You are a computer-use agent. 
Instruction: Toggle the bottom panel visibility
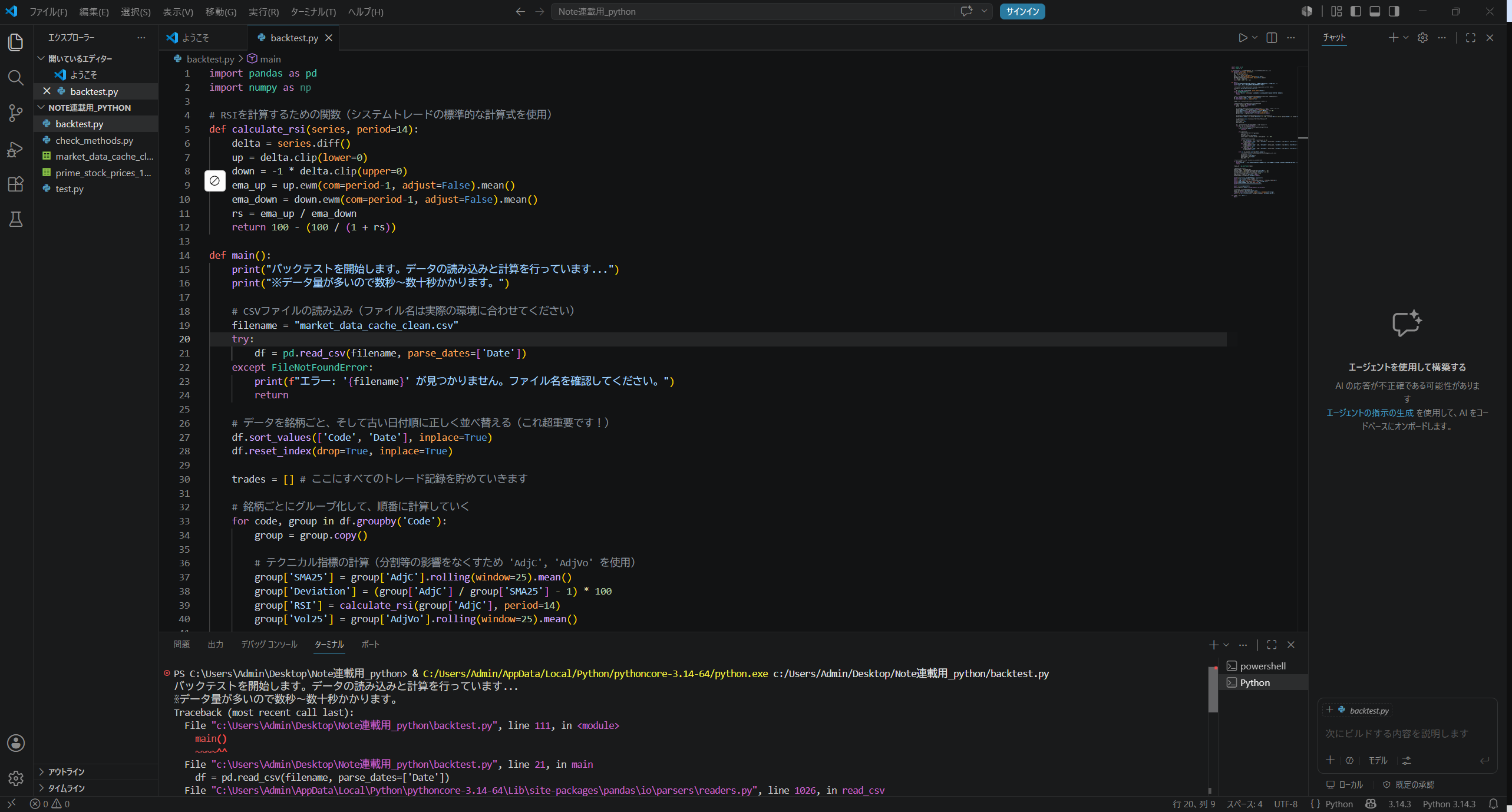[x=1375, y=11]
